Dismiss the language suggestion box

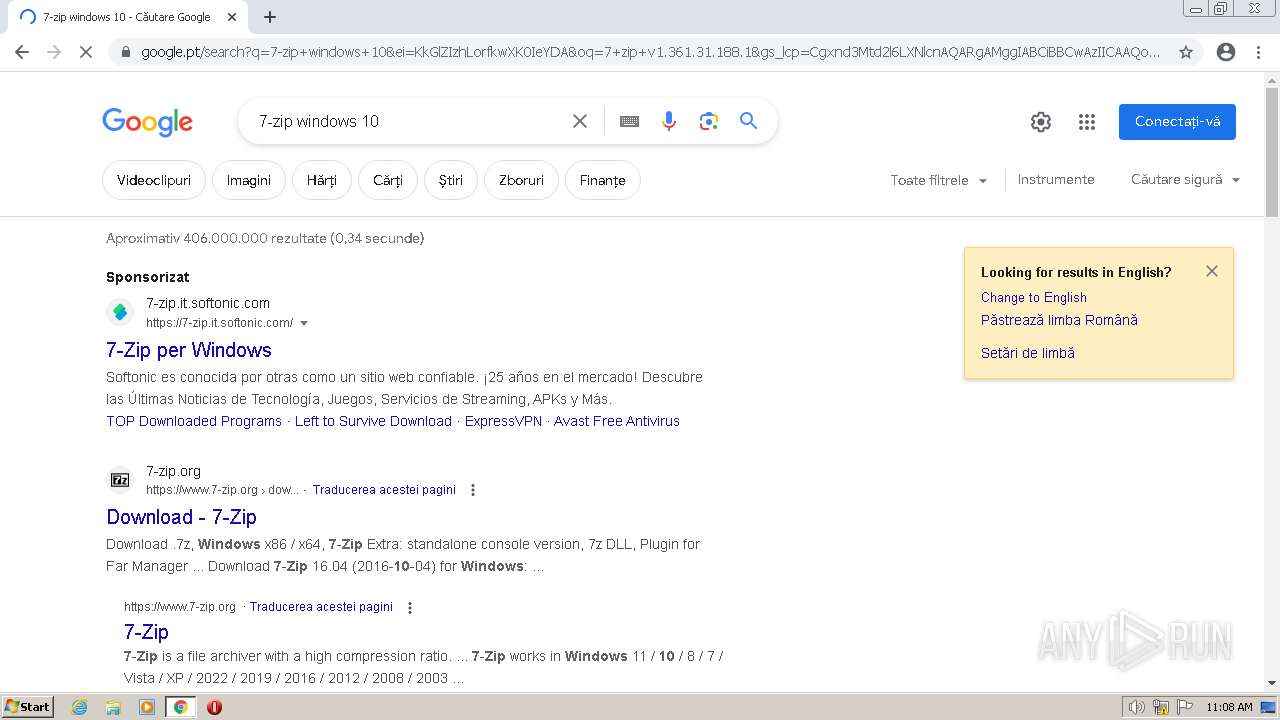click(1212, 271)
